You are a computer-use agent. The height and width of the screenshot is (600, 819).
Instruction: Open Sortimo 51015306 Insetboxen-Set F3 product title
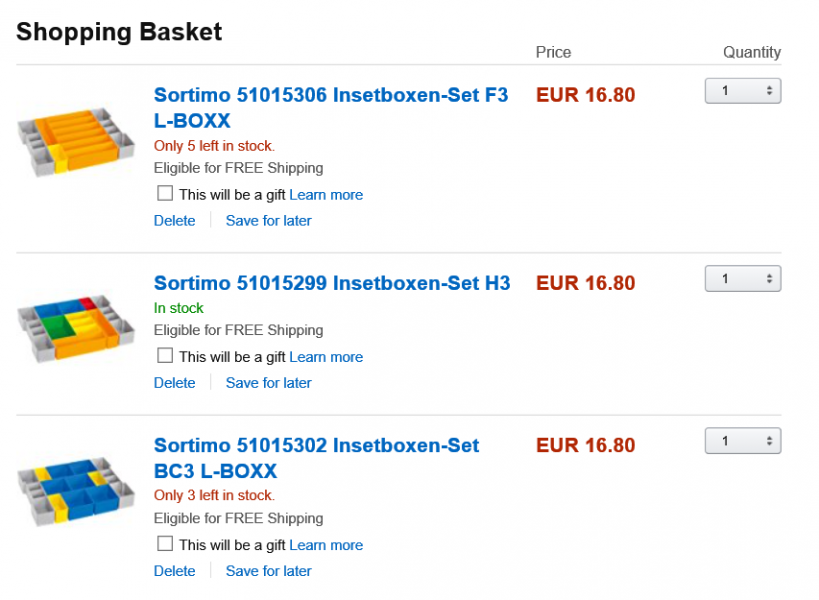(331, 96)
